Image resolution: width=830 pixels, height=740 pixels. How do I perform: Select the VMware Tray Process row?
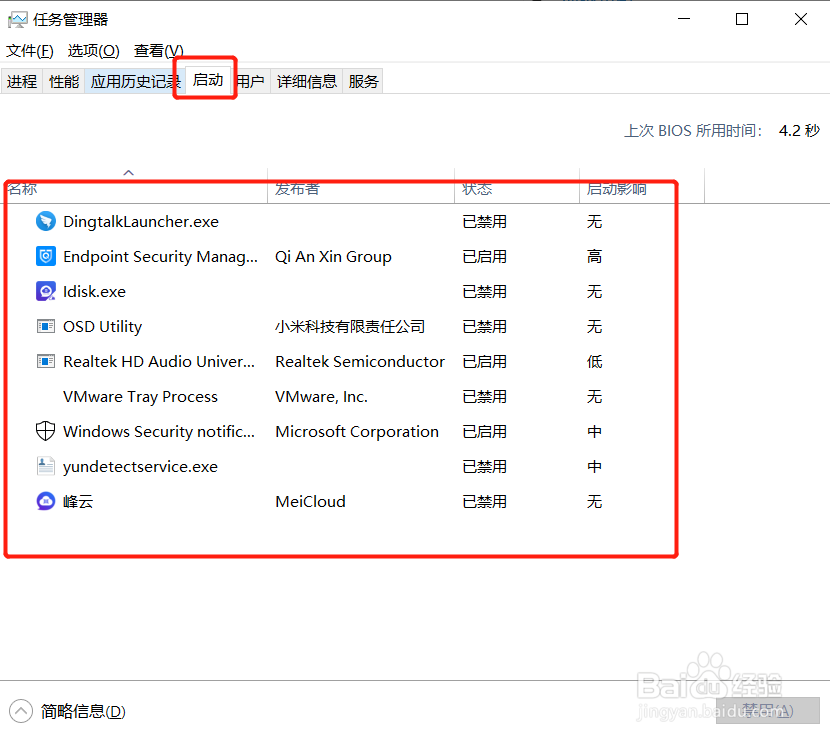140,396
